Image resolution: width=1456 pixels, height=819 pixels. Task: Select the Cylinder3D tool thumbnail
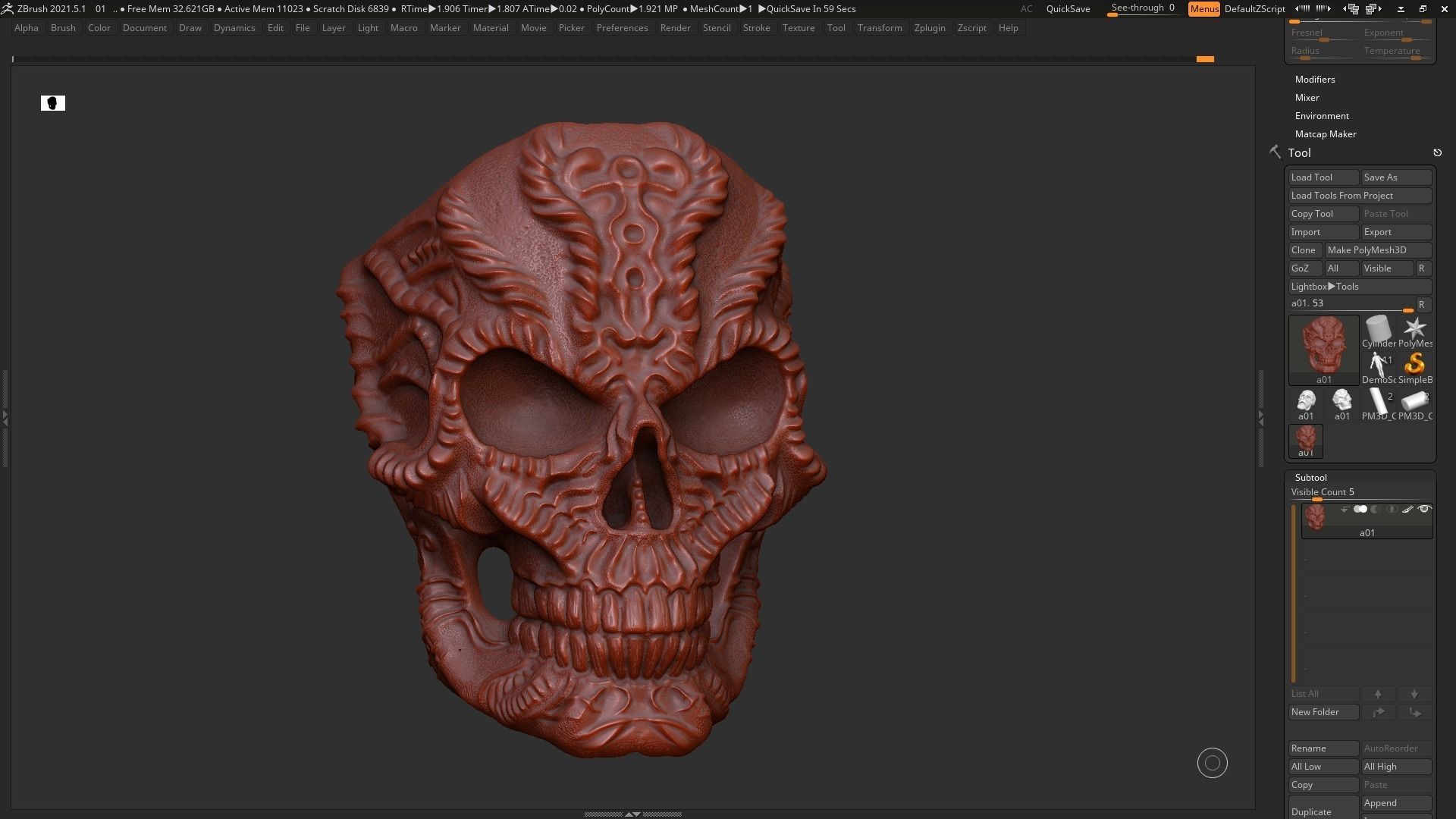1379,332
